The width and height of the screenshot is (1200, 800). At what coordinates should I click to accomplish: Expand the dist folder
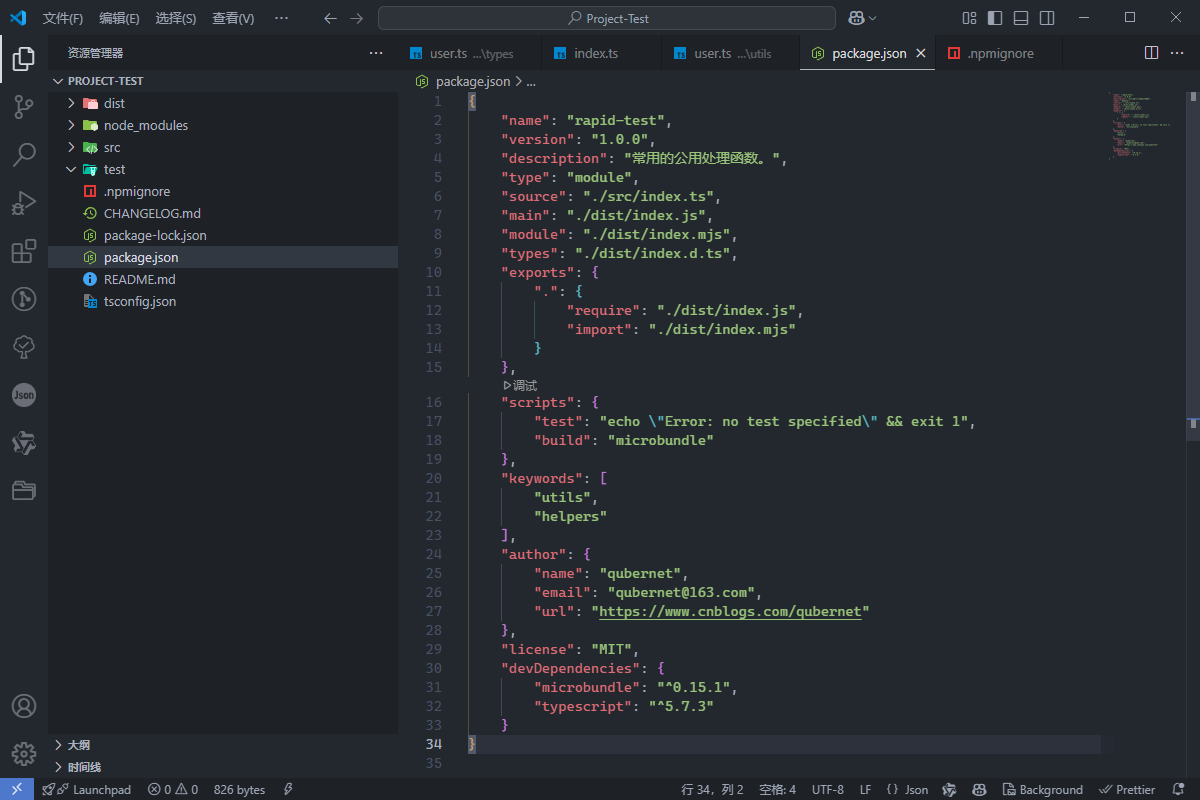[113, 103]
